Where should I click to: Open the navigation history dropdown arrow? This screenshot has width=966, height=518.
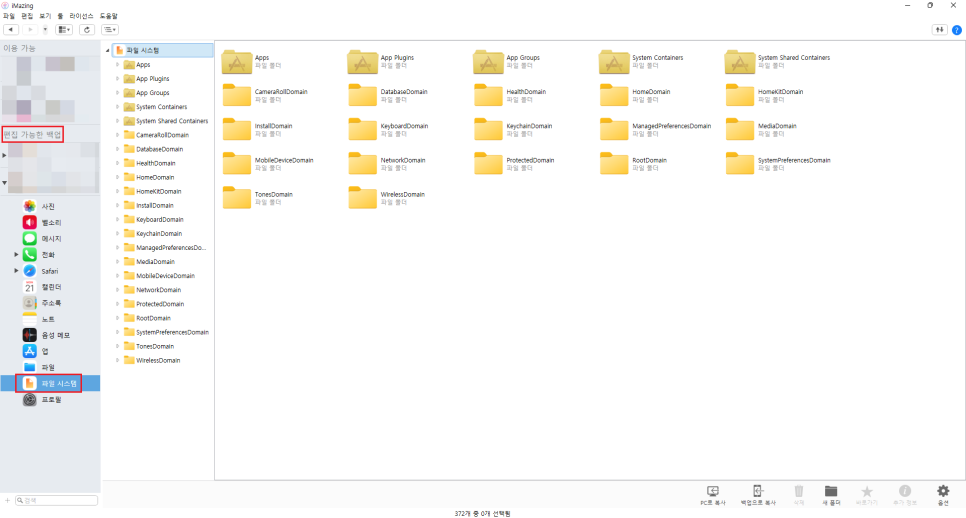pyautogui.click(x=45, y=30)
